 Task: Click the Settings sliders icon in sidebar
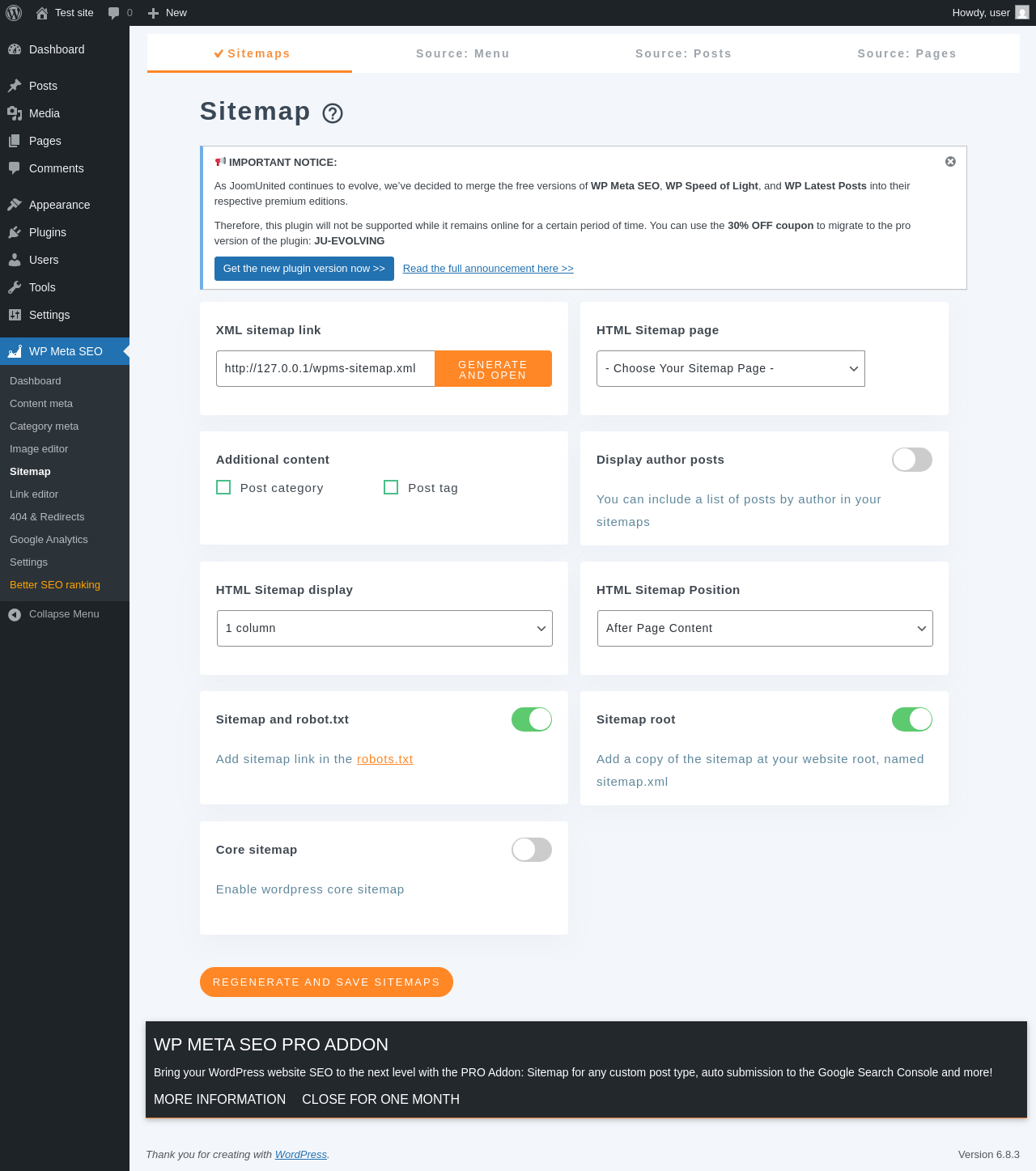[15, 315]
